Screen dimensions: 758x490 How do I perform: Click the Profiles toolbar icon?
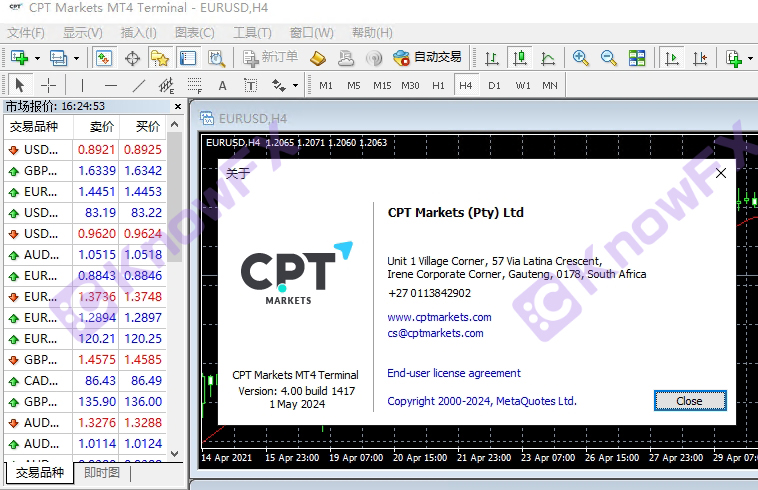click(x=58, y=58)
